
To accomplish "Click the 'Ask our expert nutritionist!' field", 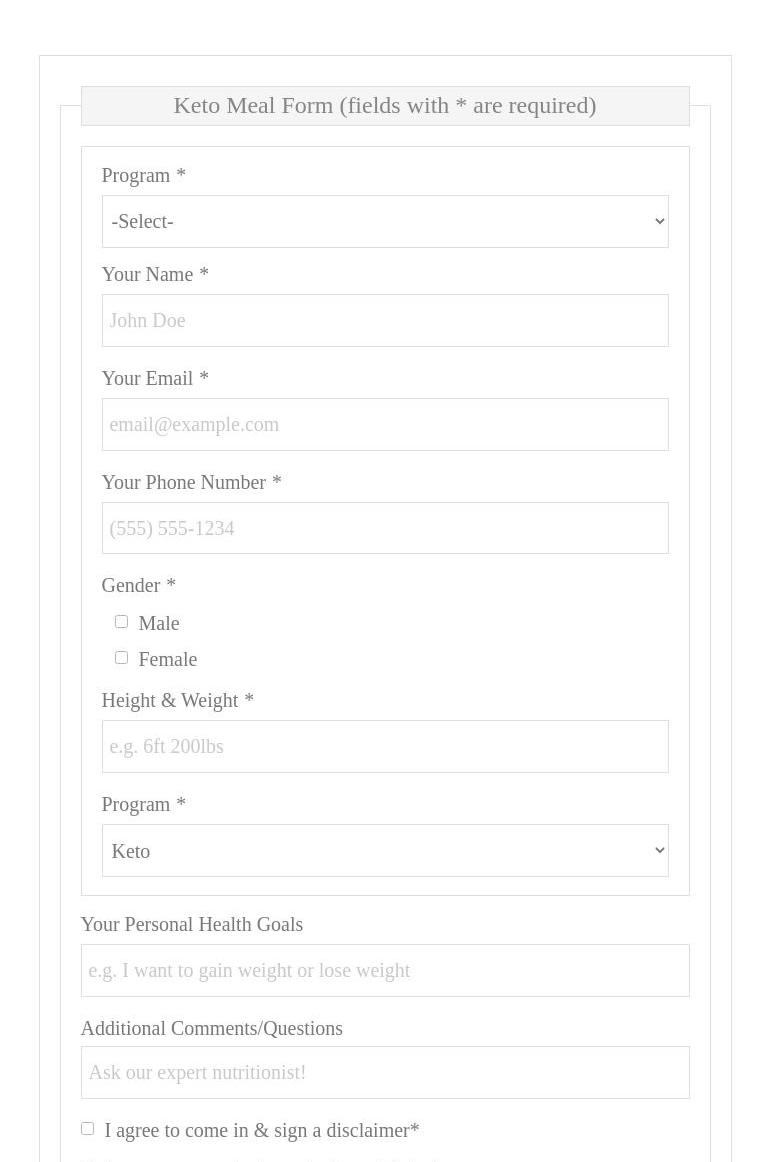I will click(x=384, y=1073).
